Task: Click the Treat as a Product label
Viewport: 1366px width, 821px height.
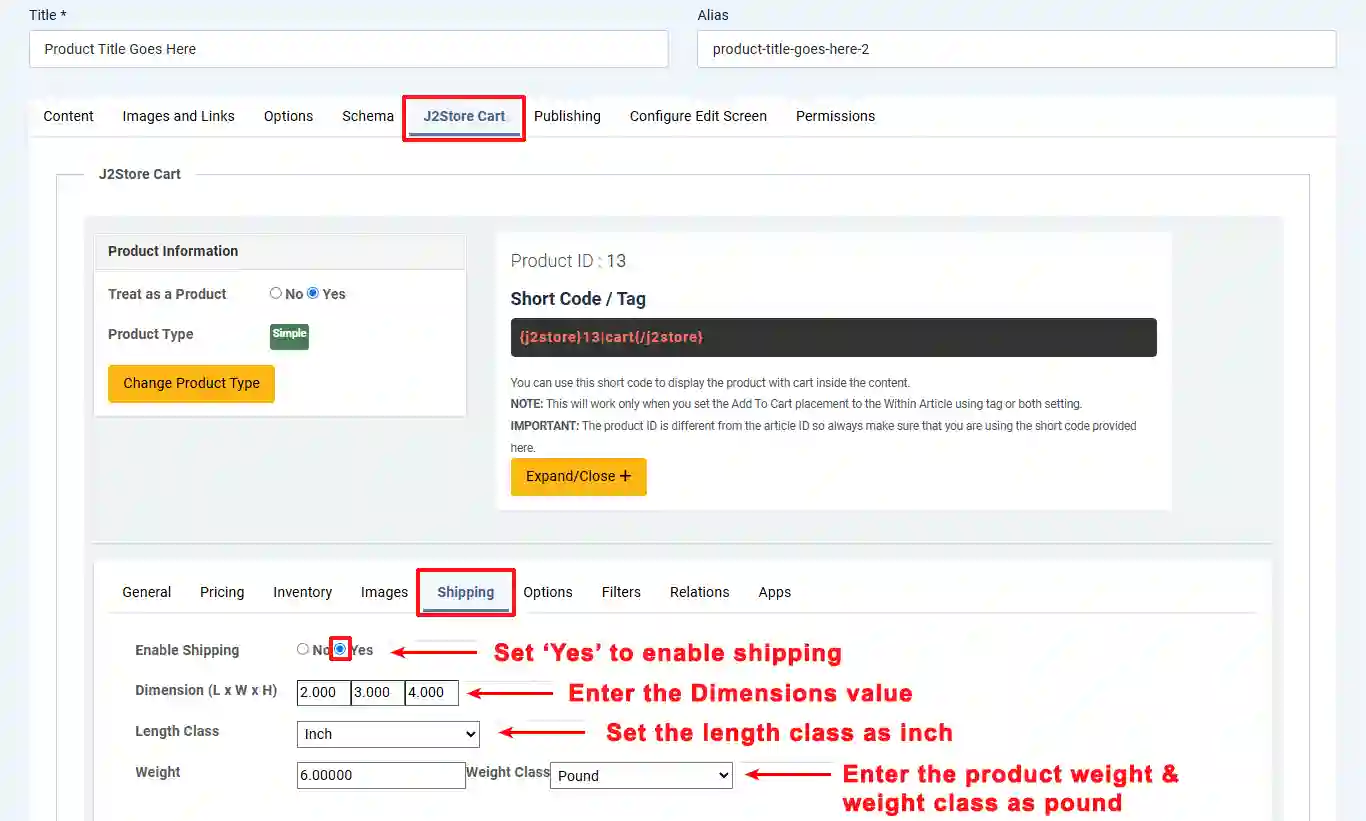Action: tap(167, 294)
